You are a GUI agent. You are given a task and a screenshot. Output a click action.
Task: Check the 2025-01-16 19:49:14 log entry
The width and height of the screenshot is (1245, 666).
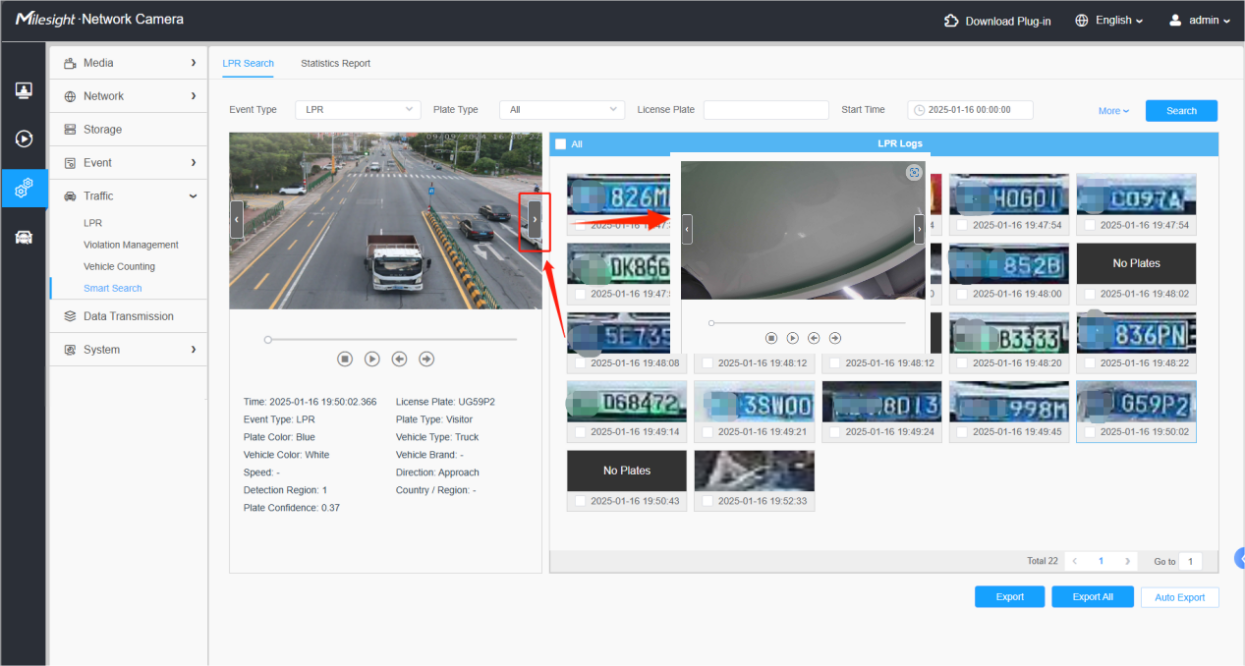click(x=580, y=433)
